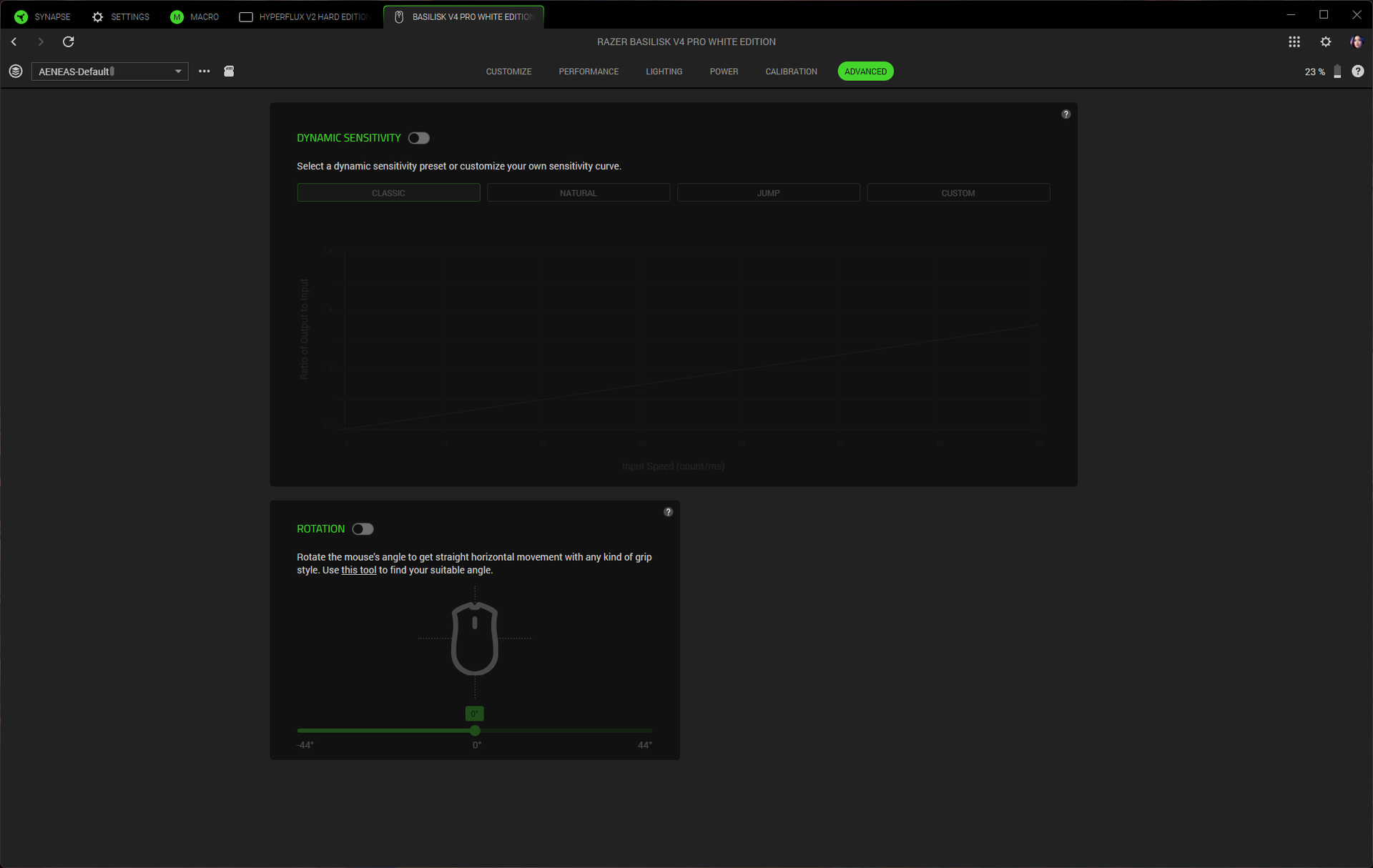Show Rotation panel help tooltip
1373x868 pixels.
coord(669,512)
